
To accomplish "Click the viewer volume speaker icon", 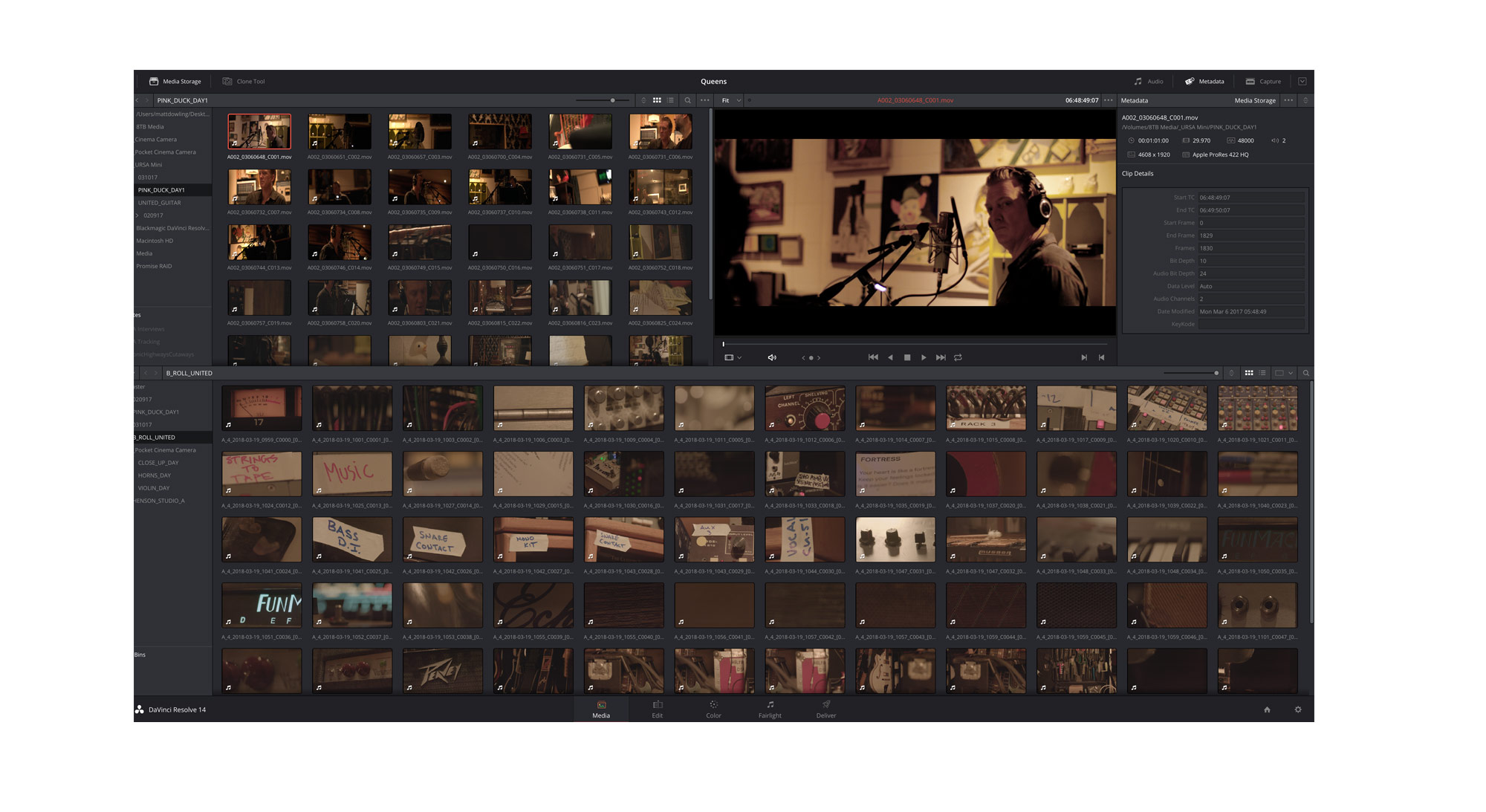I will 772,357.
